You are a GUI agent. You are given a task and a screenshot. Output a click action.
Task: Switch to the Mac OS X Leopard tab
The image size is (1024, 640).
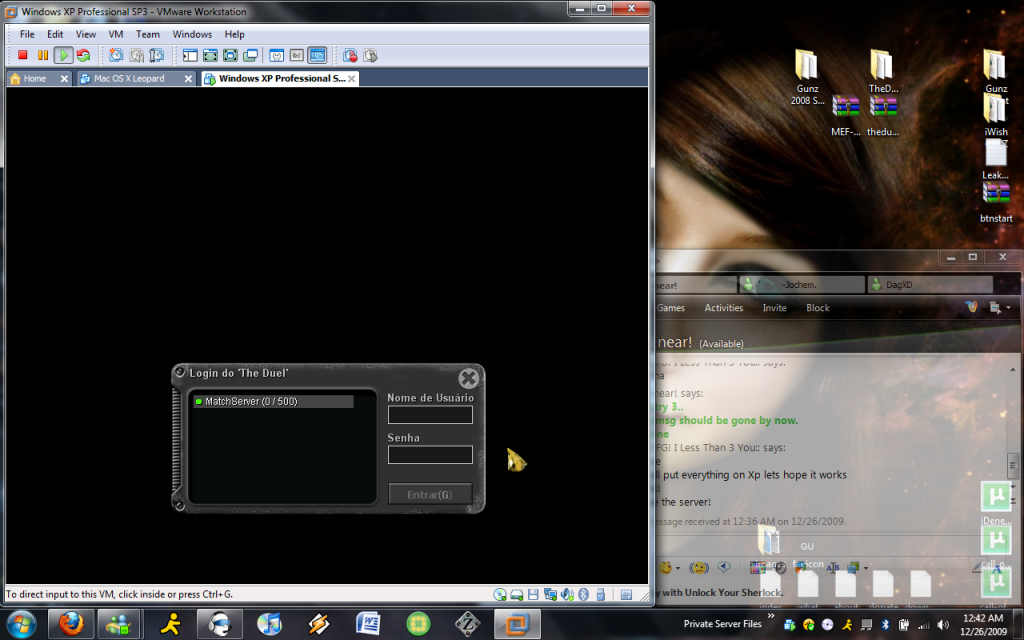128,78
